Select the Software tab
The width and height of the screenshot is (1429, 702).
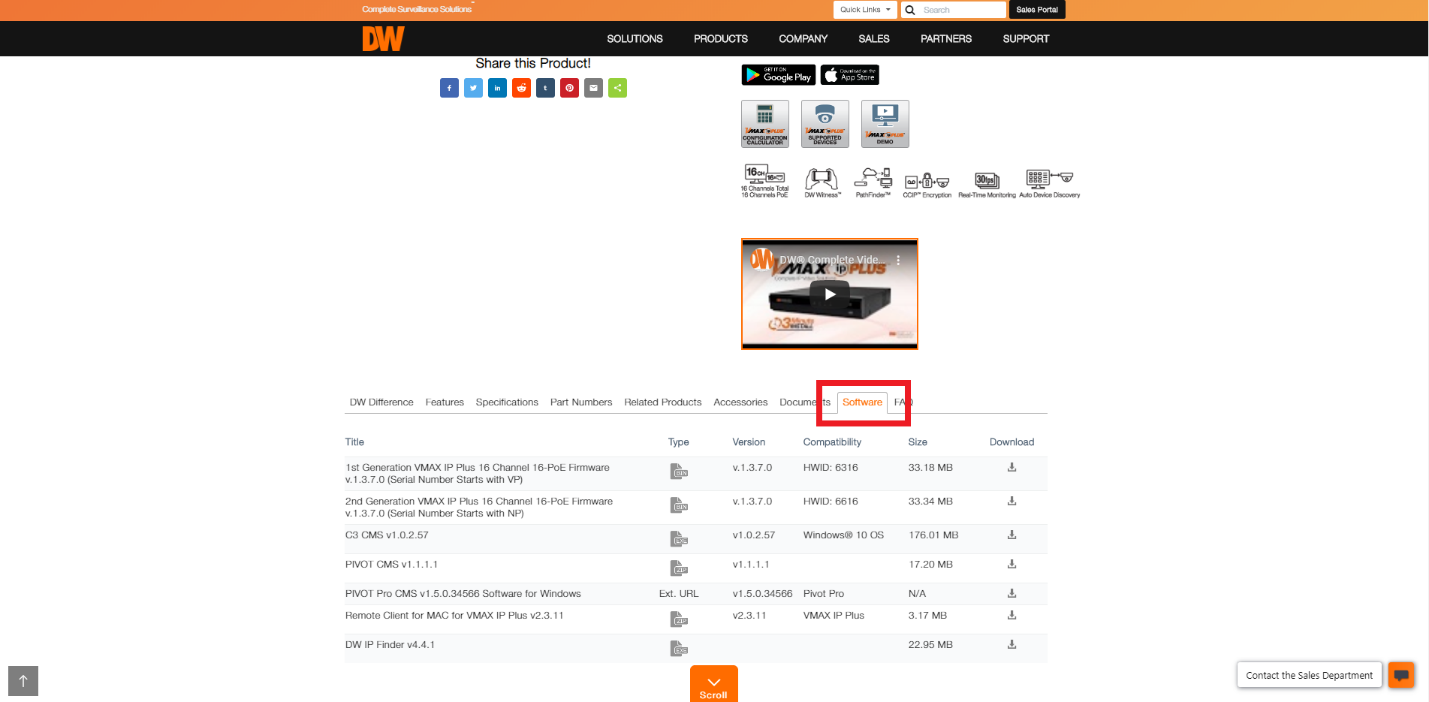pyautogui.click(x=862, y=402)
